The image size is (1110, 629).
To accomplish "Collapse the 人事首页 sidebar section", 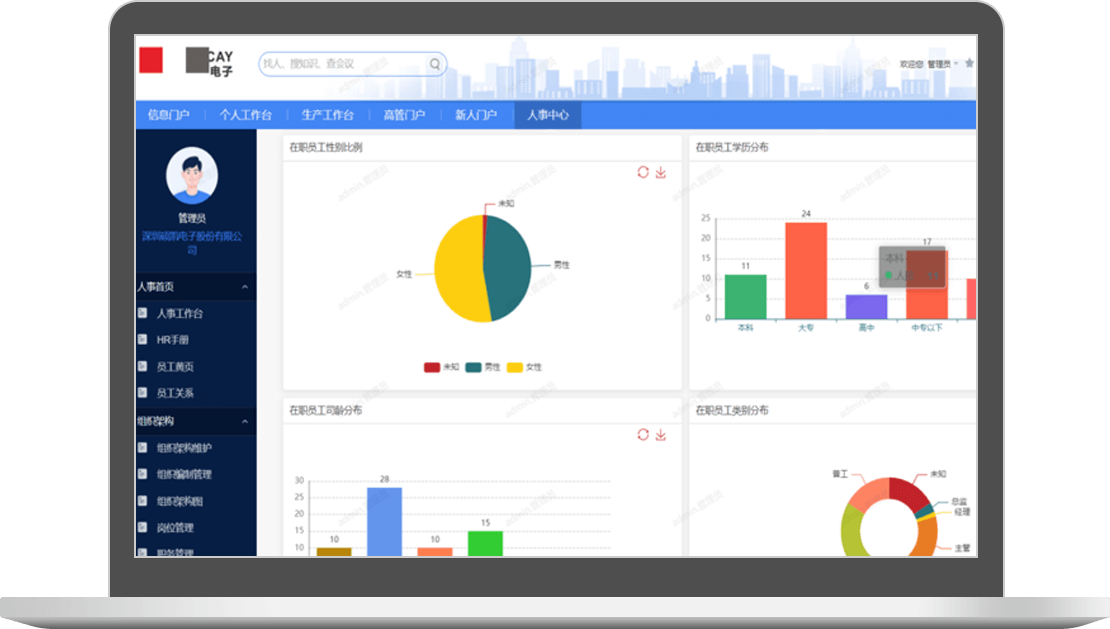I will pos(245,287).
